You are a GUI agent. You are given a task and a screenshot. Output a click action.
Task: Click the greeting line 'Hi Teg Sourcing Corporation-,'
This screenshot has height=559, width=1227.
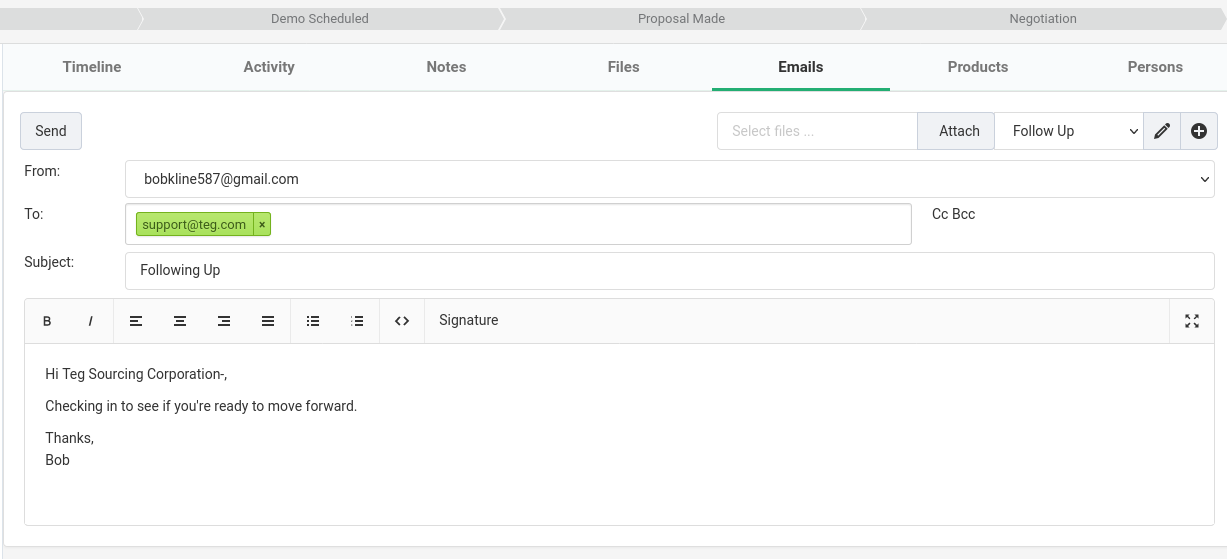click(x=136, y=374)
